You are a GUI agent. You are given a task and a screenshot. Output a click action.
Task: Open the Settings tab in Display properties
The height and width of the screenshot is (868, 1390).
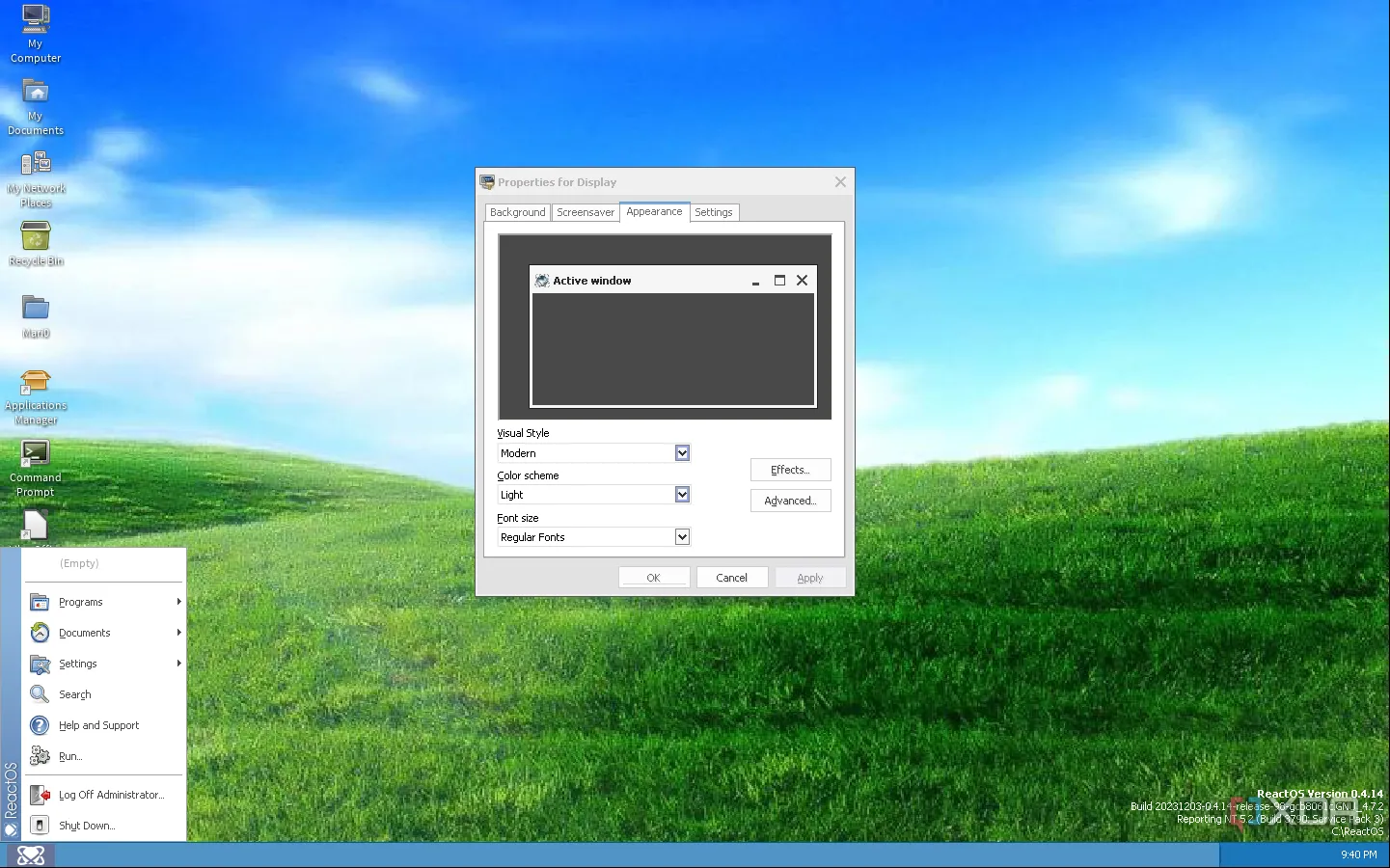[x=713, y=212]
